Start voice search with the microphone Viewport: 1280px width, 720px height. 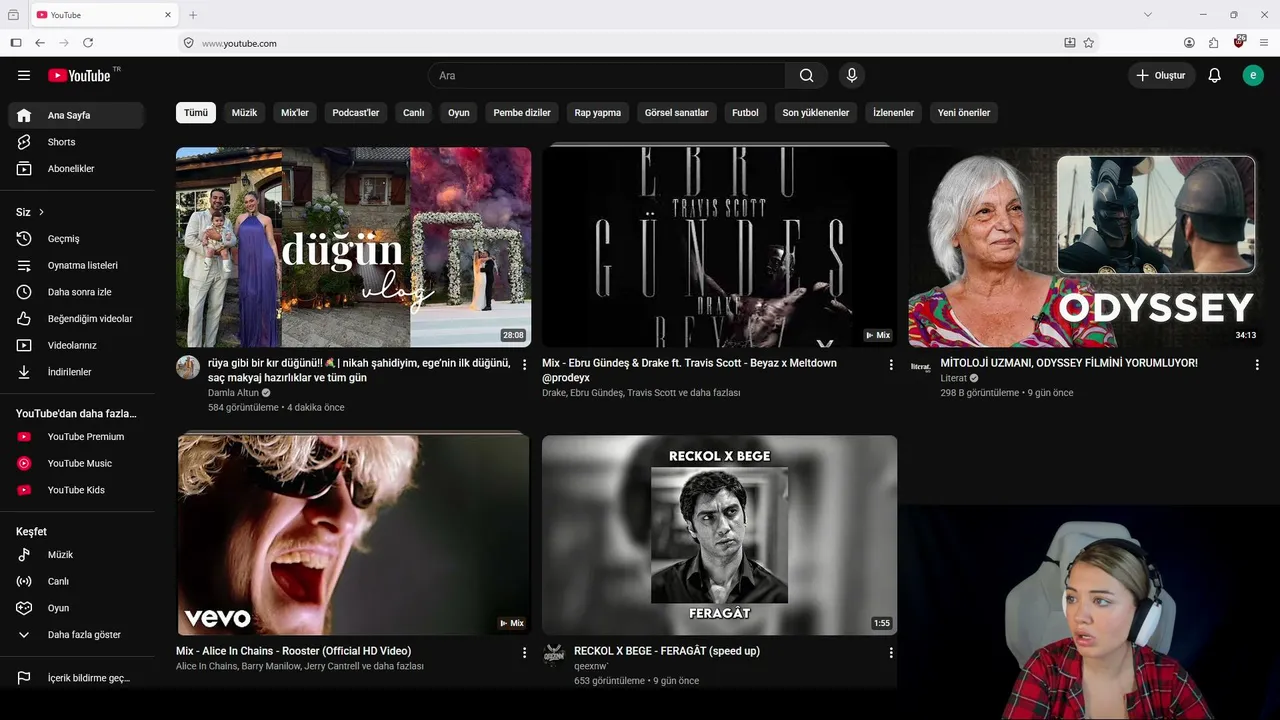pos(852,75)
